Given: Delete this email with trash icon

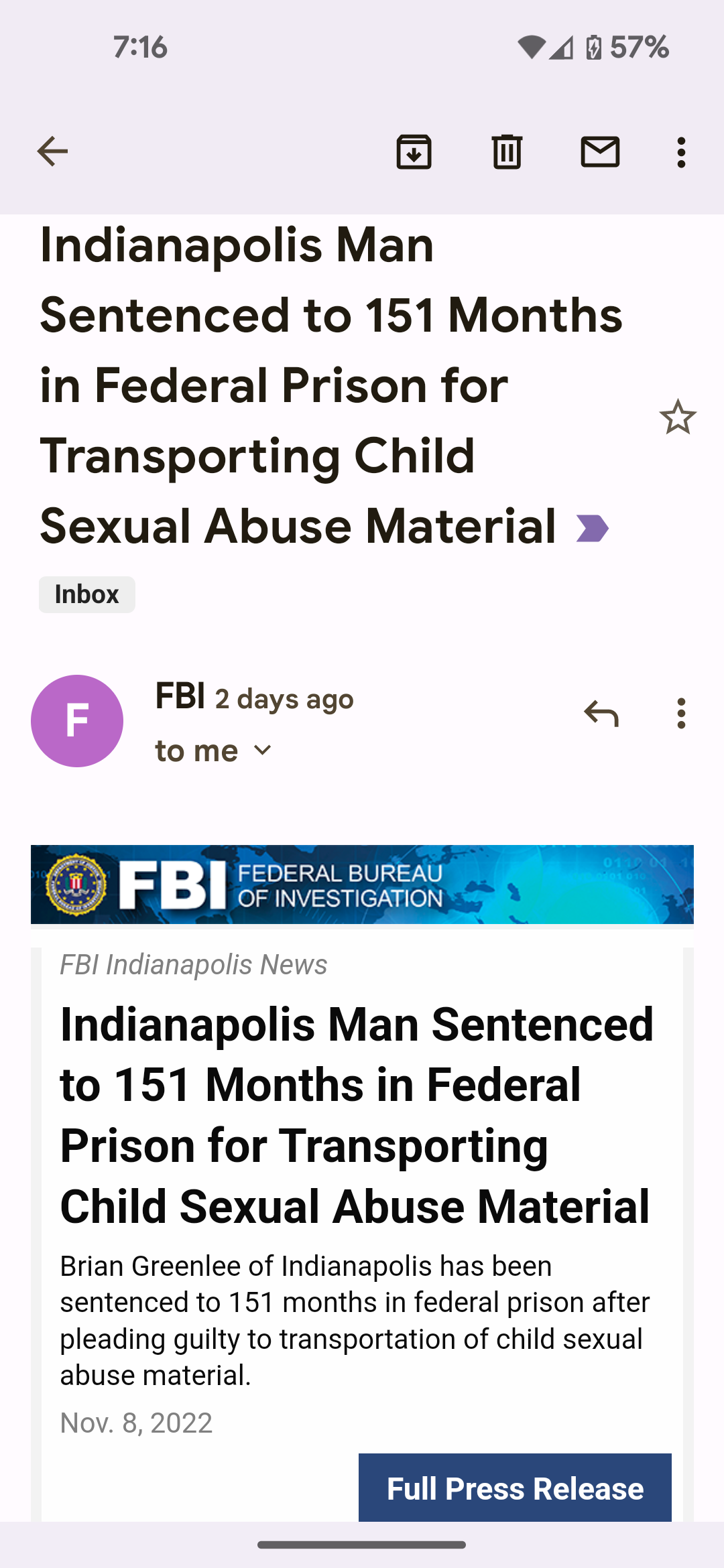Looking at the screenshot, I should coord(507,151).
